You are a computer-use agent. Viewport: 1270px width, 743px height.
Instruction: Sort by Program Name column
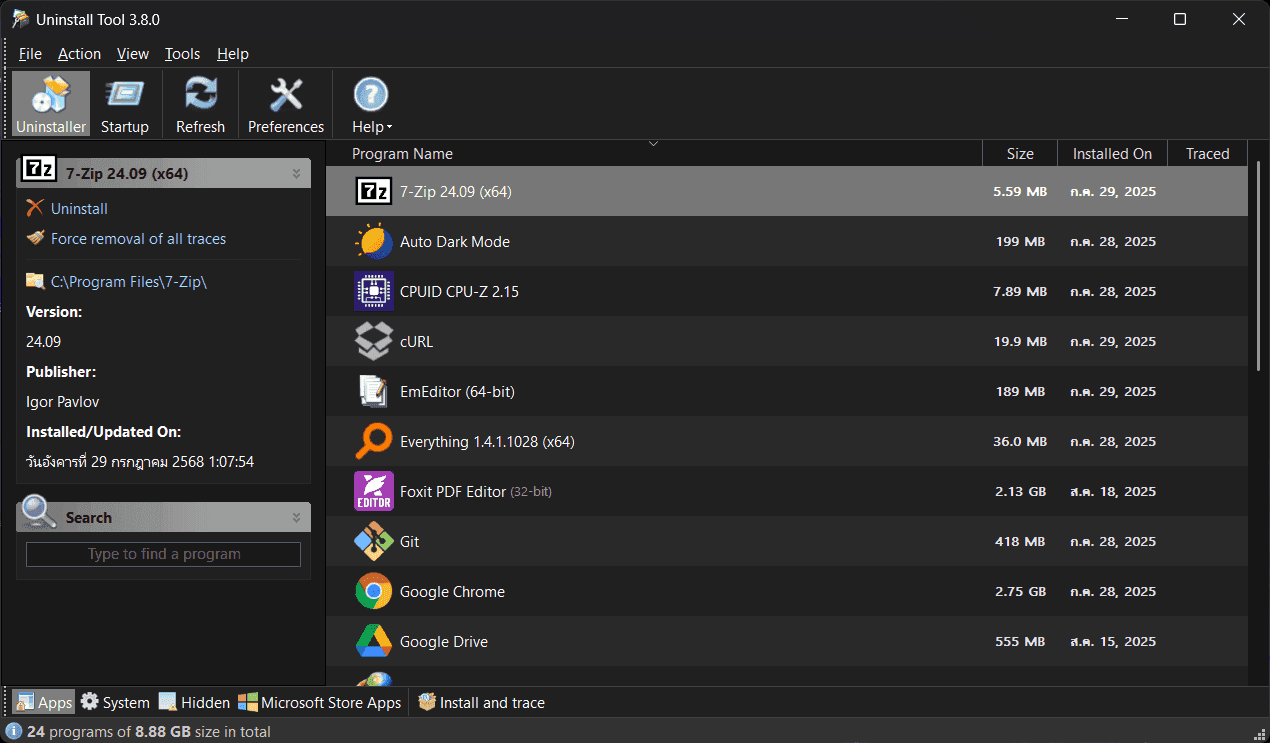pyautogui.click(x=653, y=153)
